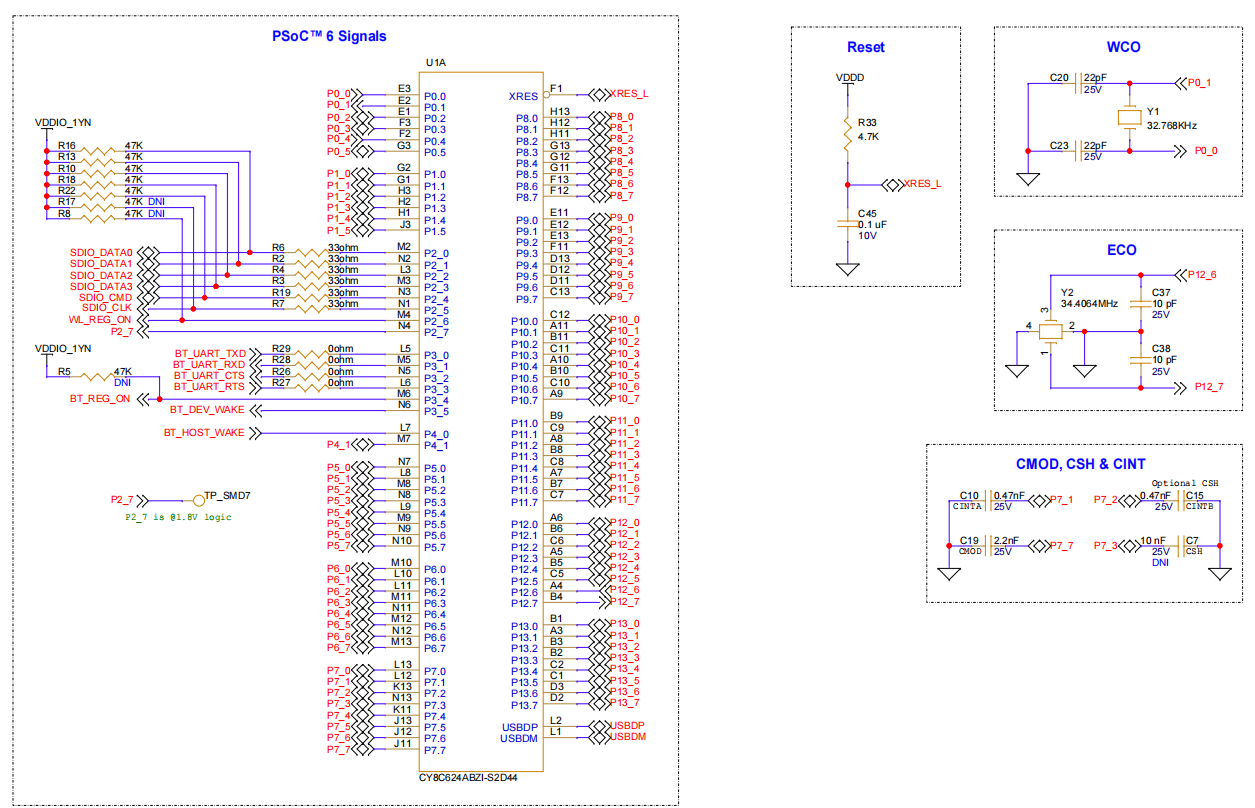Image resolution: width=1255 pixels, height=808 pixels.
Task: Click the ground symbol below R33
Action: 848,266
